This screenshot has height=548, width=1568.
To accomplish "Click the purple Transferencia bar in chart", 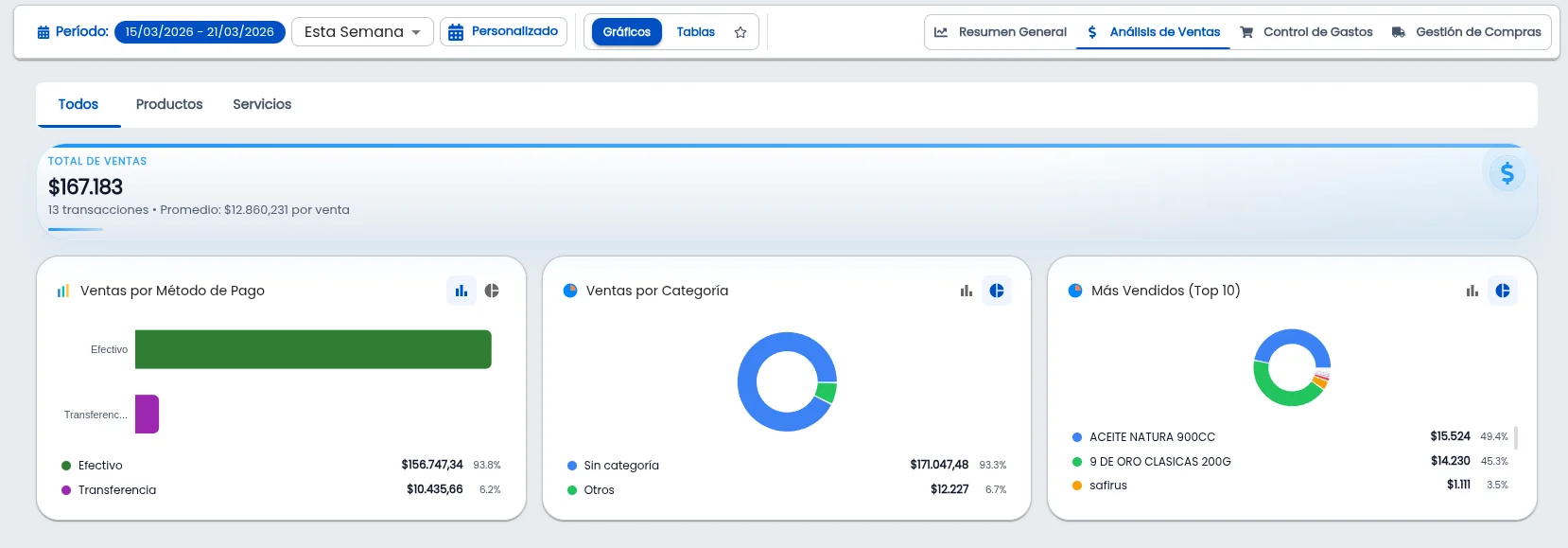I will (x=147, y=414).
